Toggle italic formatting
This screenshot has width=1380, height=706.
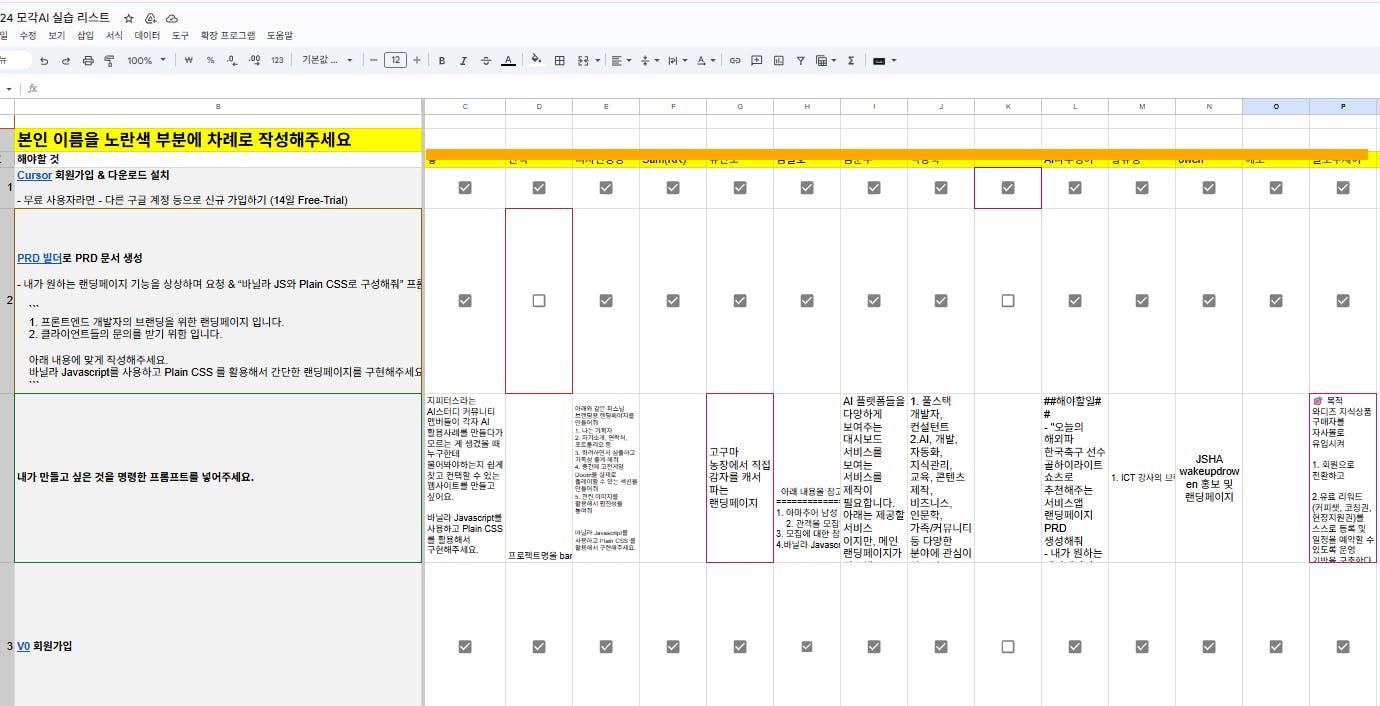464,61
